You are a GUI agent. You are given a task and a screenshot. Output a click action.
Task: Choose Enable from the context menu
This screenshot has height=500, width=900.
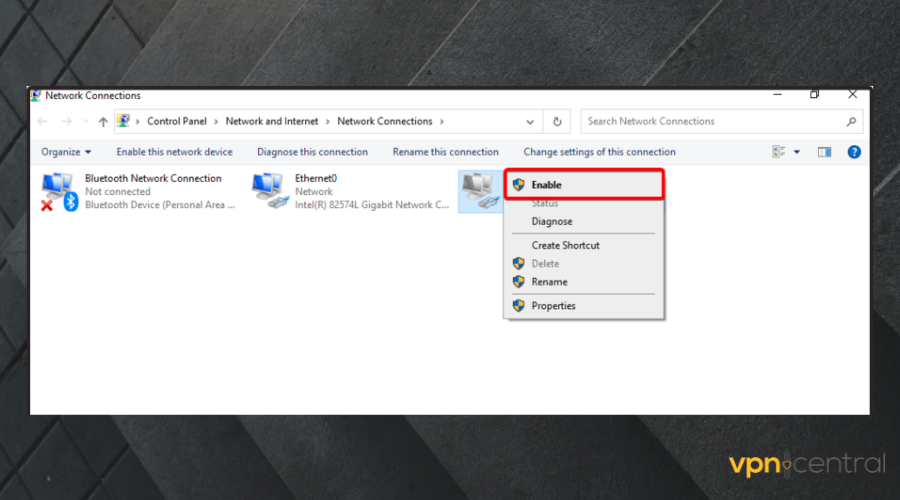pyautogui.click(x=546, y=185)
